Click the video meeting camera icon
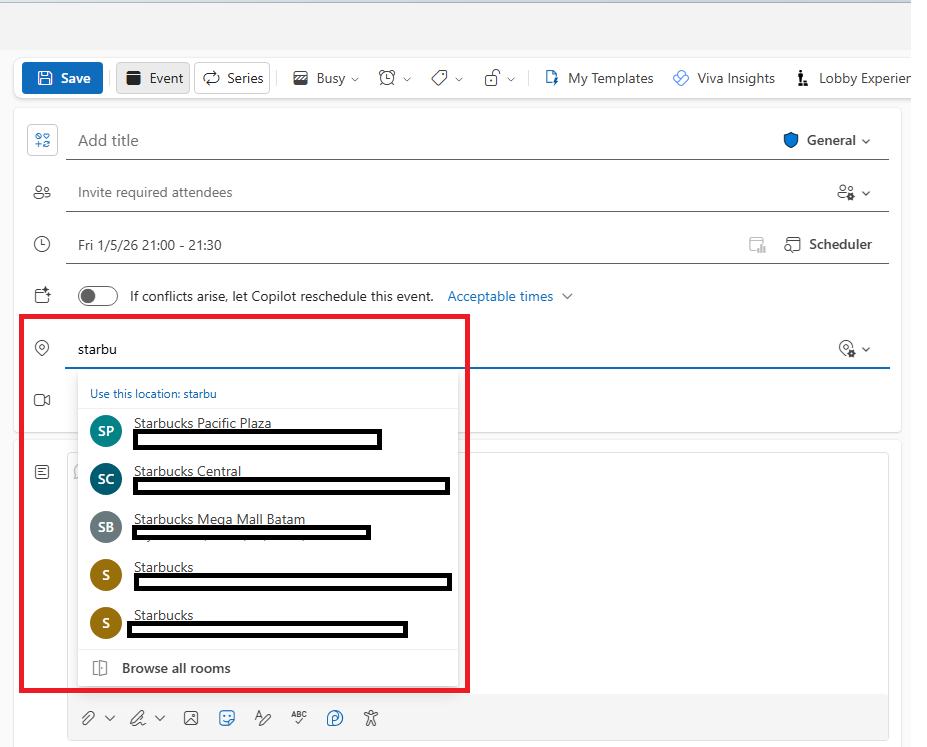 (42, 400)
